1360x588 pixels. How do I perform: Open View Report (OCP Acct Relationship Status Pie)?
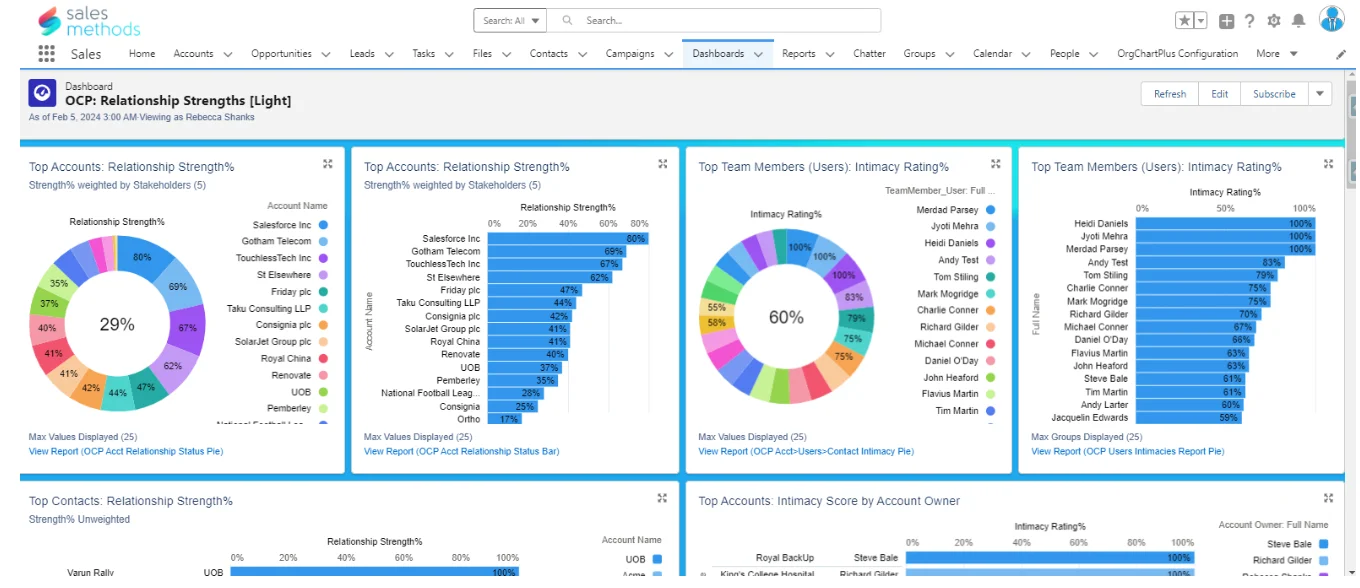coord(126,451)
